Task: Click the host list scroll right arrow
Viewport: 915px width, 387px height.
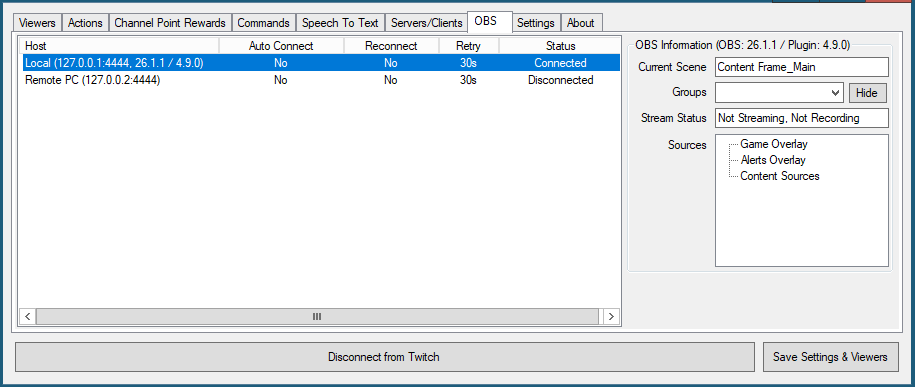Action: 611,316
